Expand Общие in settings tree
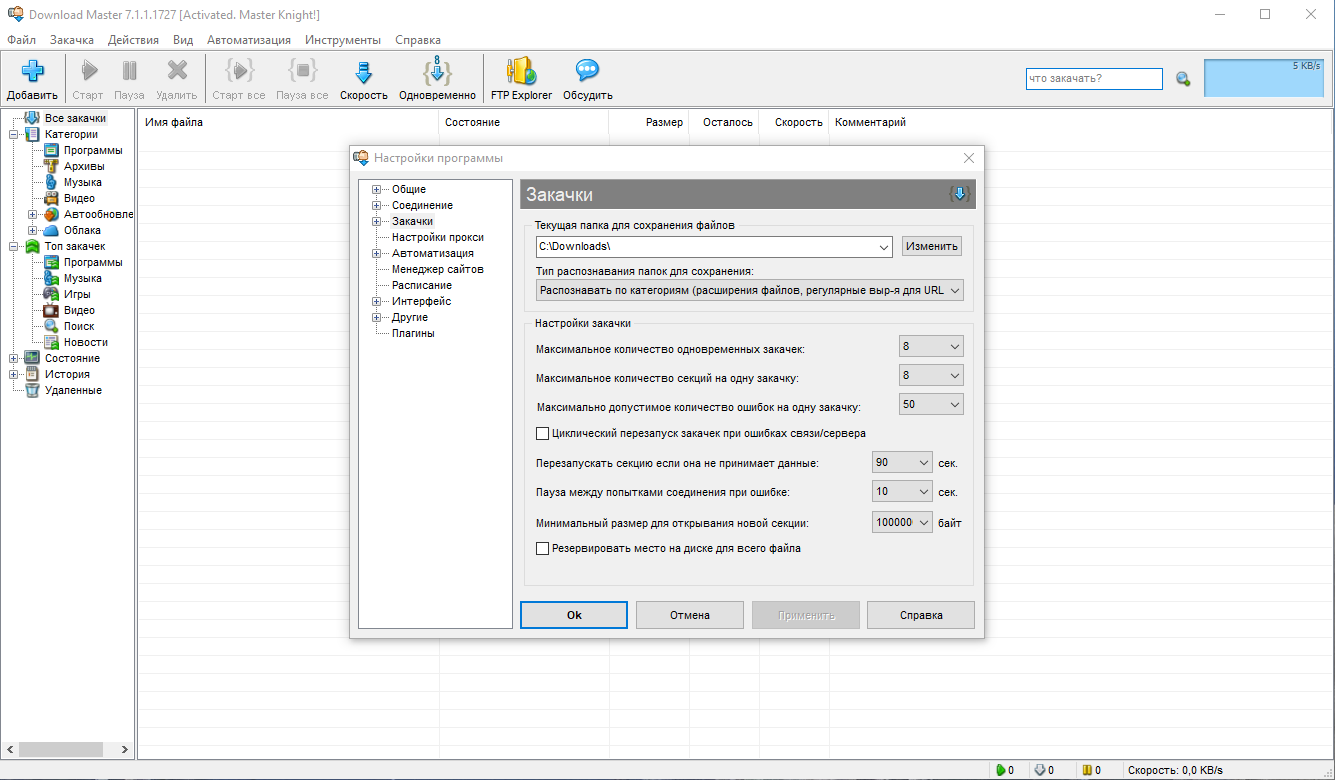Viewport: 1335px width, 780px height. coord(376,189)
